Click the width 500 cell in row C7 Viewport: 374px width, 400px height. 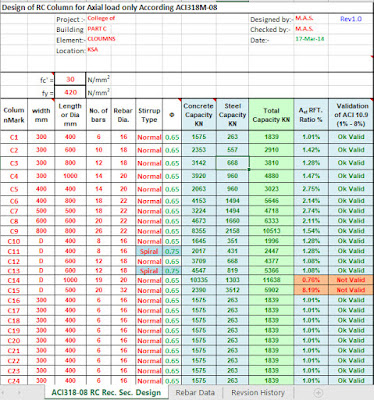click(x=41, y=211)
